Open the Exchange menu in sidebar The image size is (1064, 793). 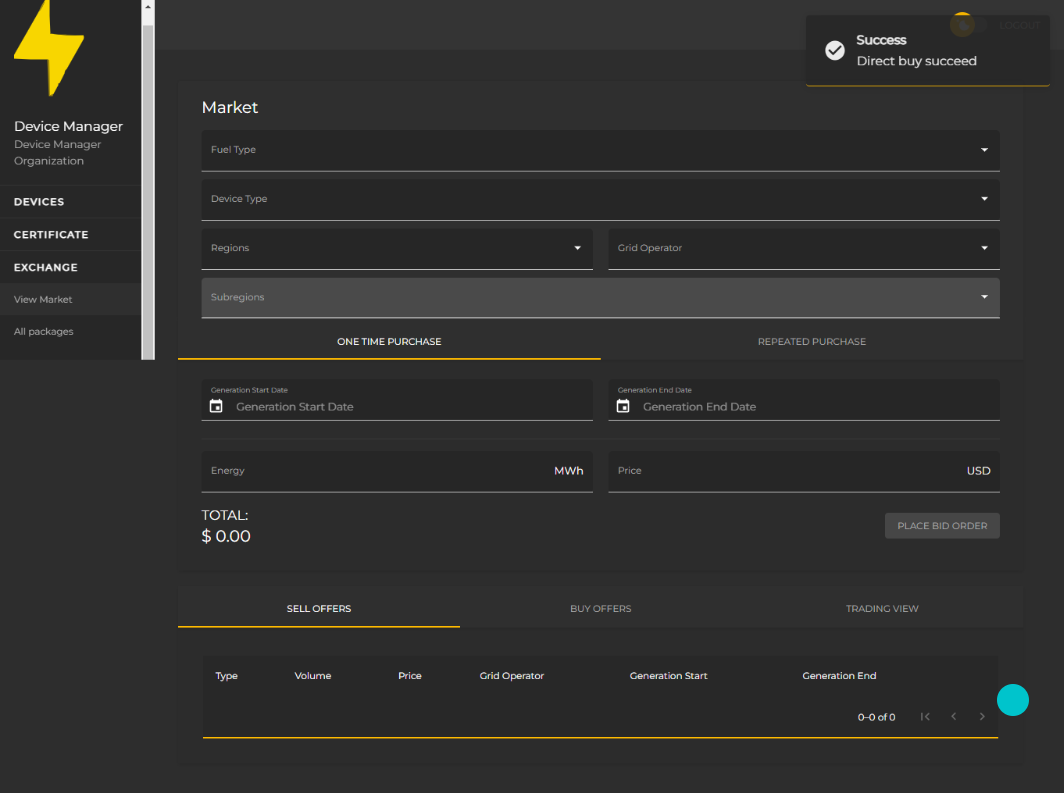click(x=71, y=267)
